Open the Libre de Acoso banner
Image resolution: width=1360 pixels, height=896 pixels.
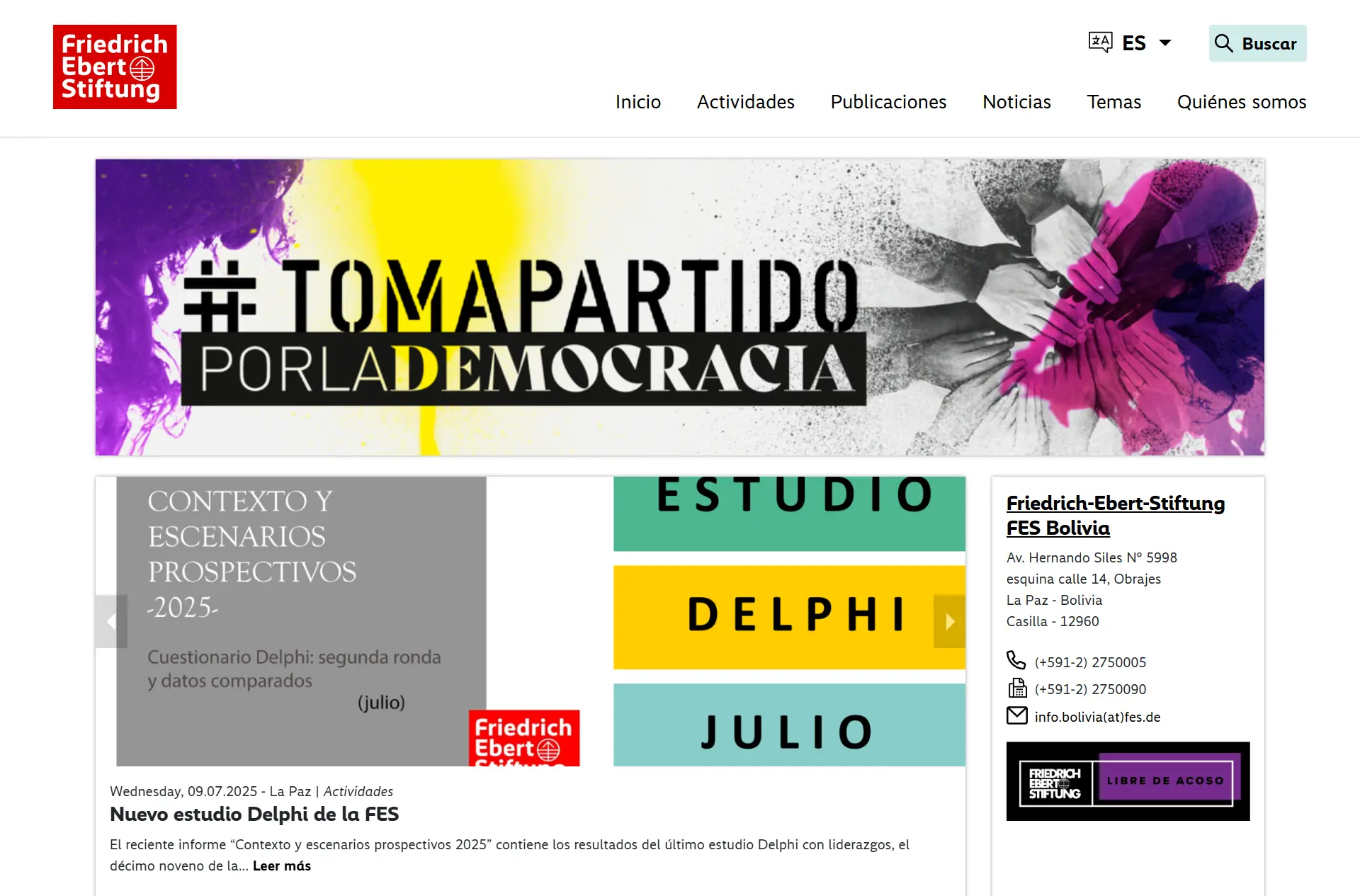pyautogui.click(x=1128, y=781)
